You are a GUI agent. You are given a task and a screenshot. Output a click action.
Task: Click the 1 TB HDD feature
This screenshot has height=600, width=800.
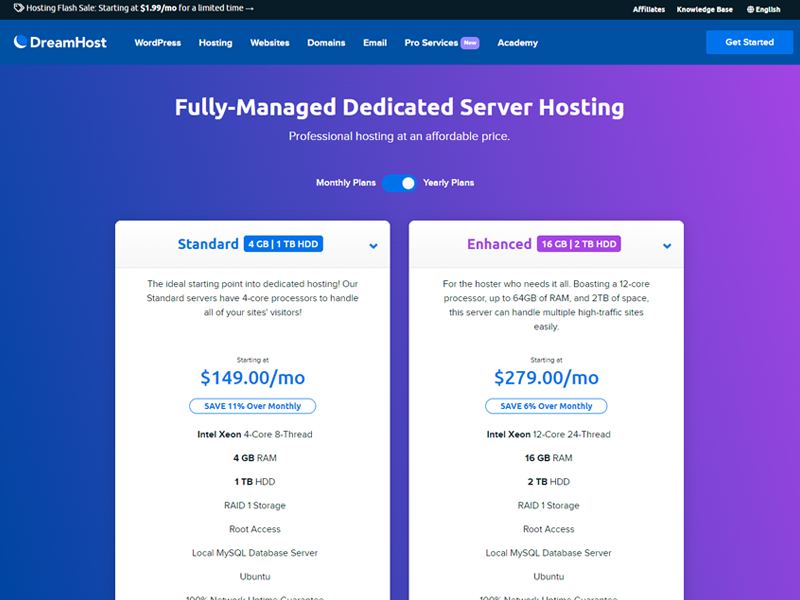tap(255, 482)
